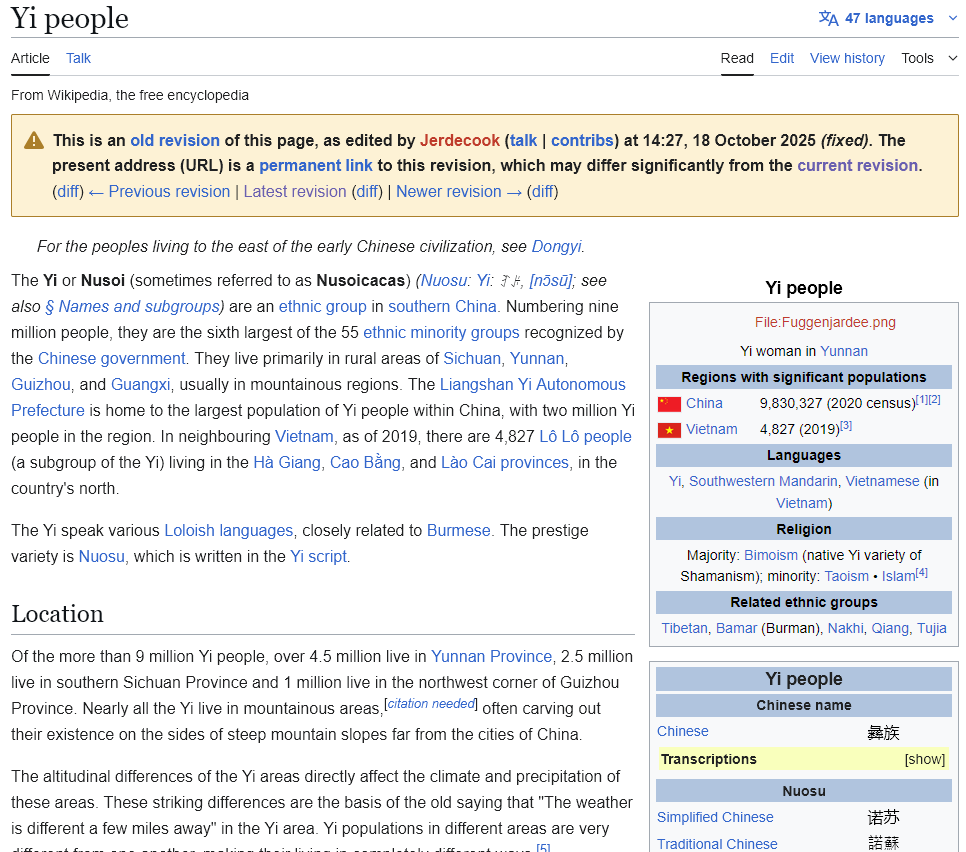Open the Burmese link
966x852 pixels.
pos(458,530)
